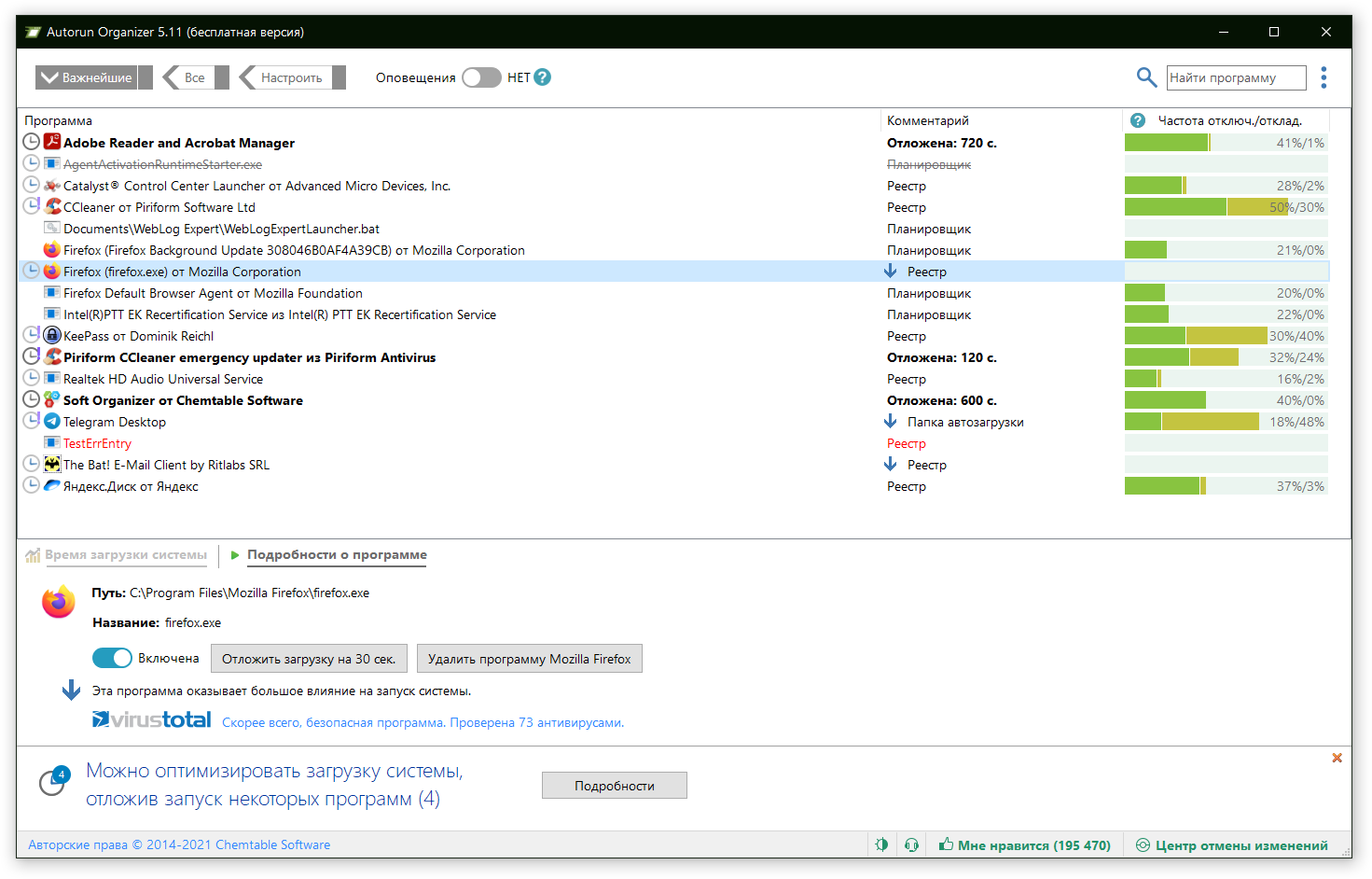Viewport: 1372px width, 879px height.
Task: Click Мне нравится (195 470)
Action: click(1024, 845)
